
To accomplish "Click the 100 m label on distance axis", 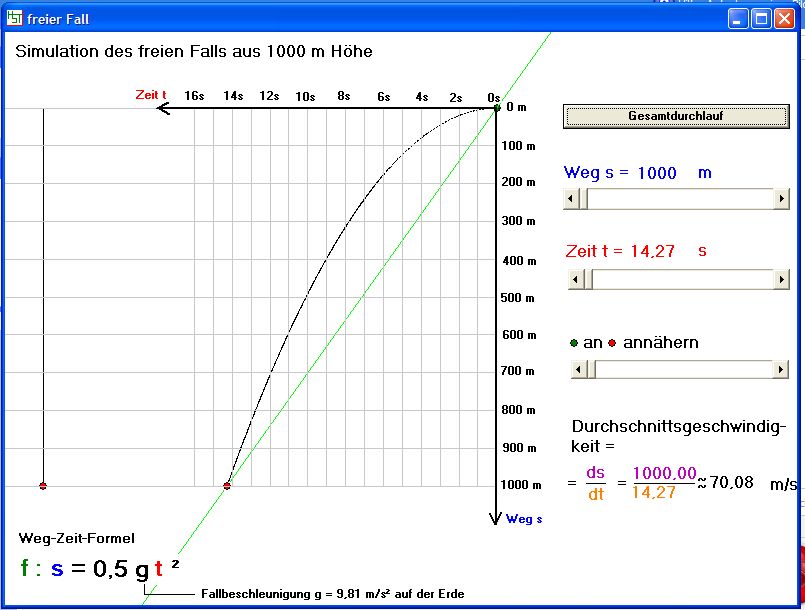I will (x=519, y=146).
